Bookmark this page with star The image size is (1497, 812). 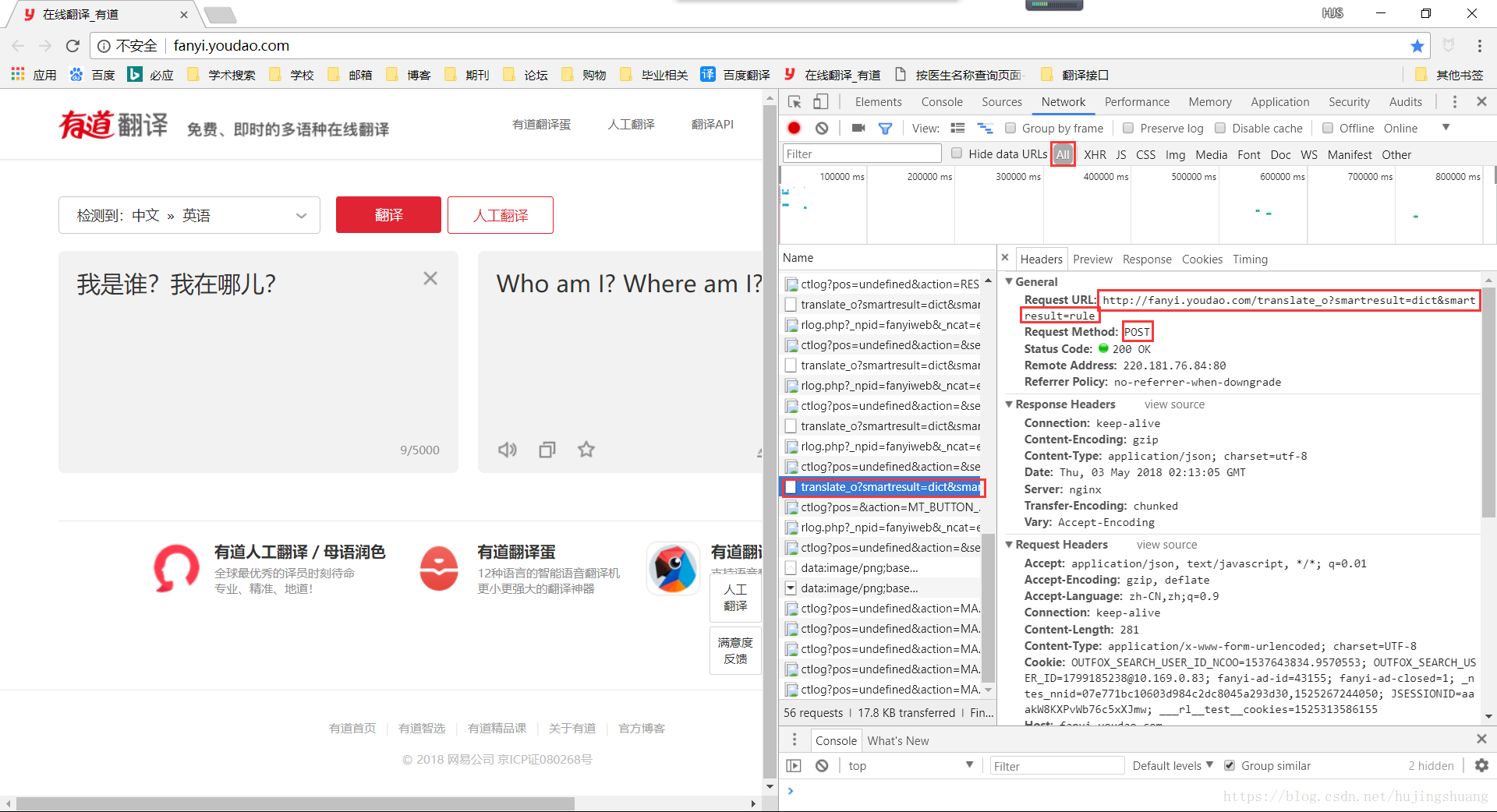pyautogui.click(x=1417, y=46)
